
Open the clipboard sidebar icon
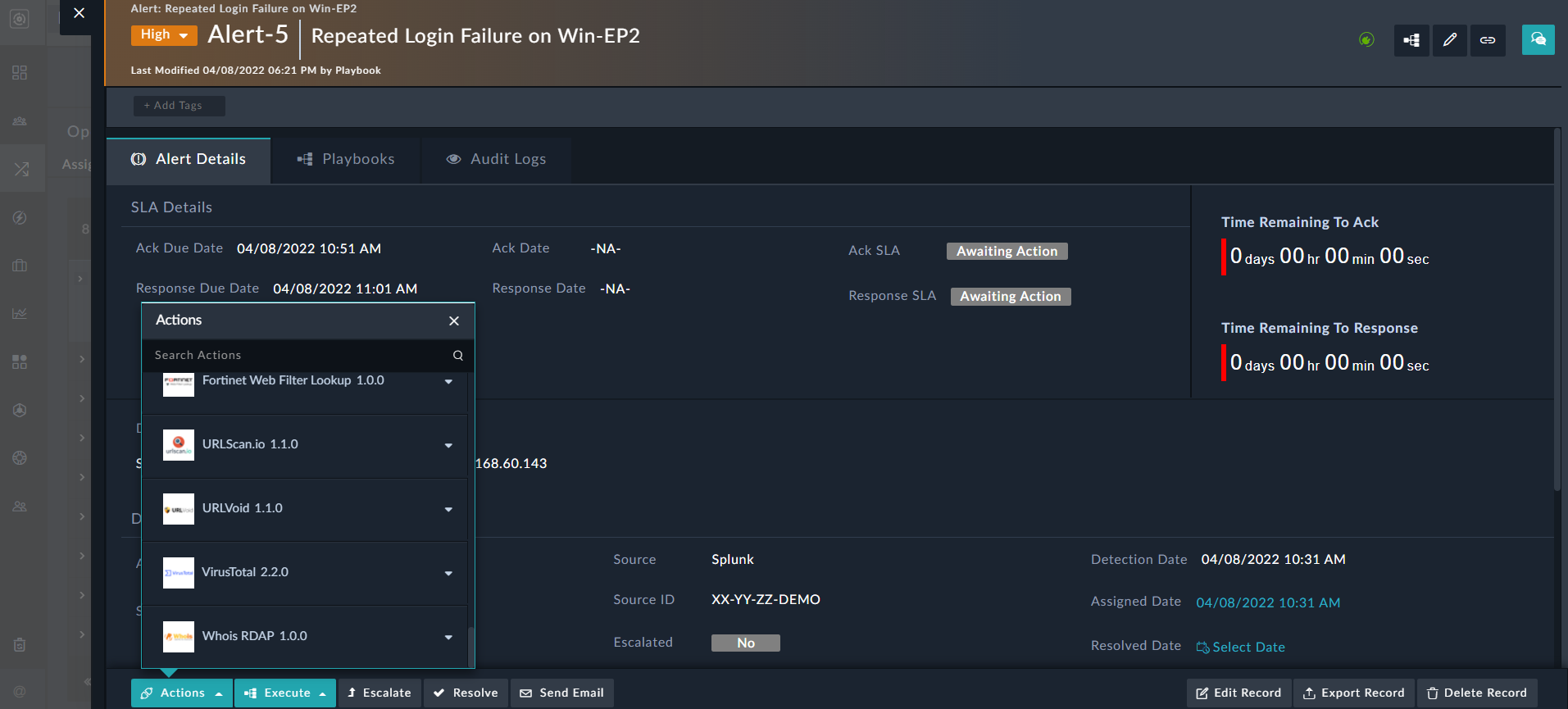point(20,645)
